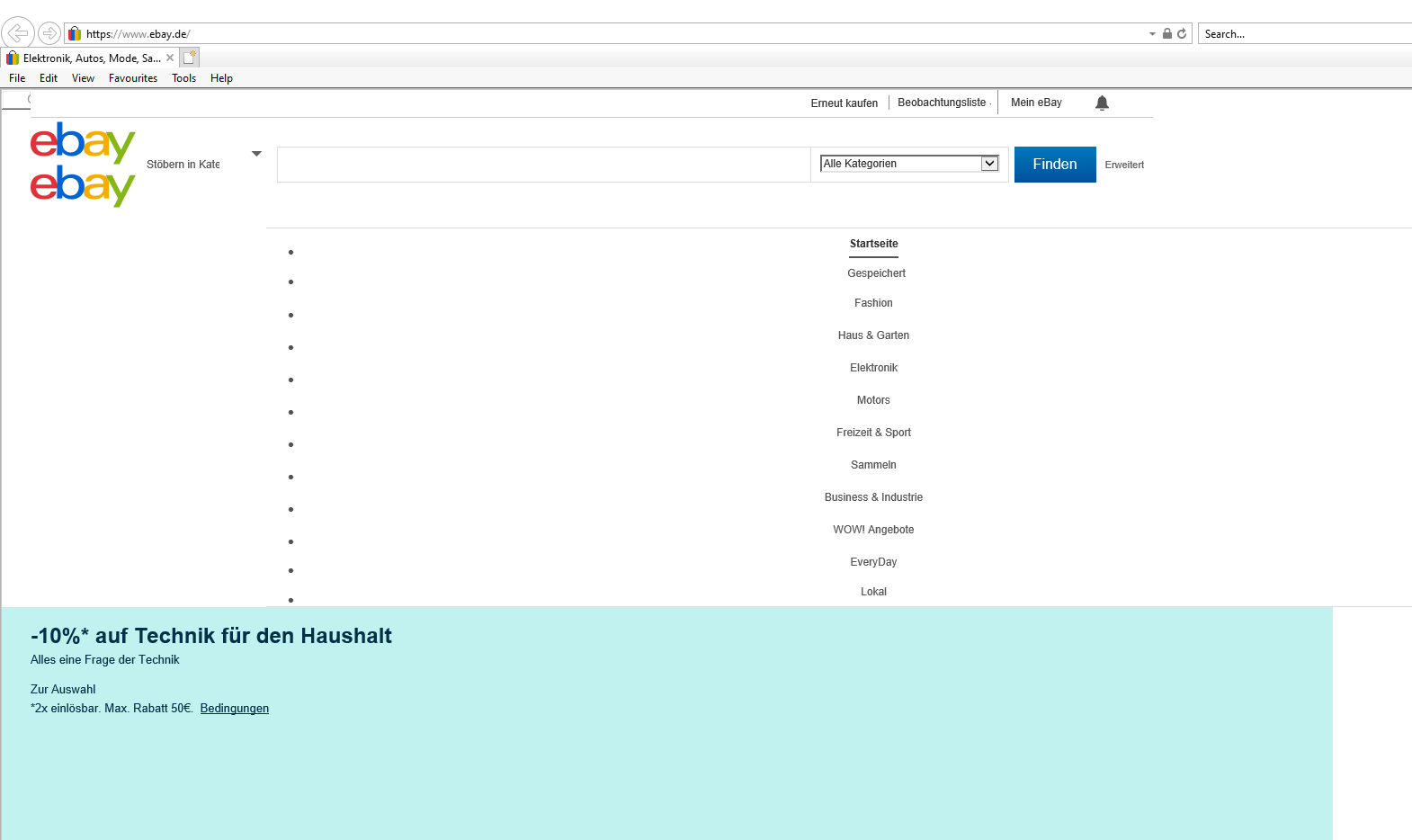Image resolution: width=1412 pixels, height=840 pixels.
Task: Open the Bedingungen terms link
Action: (235, 709)
